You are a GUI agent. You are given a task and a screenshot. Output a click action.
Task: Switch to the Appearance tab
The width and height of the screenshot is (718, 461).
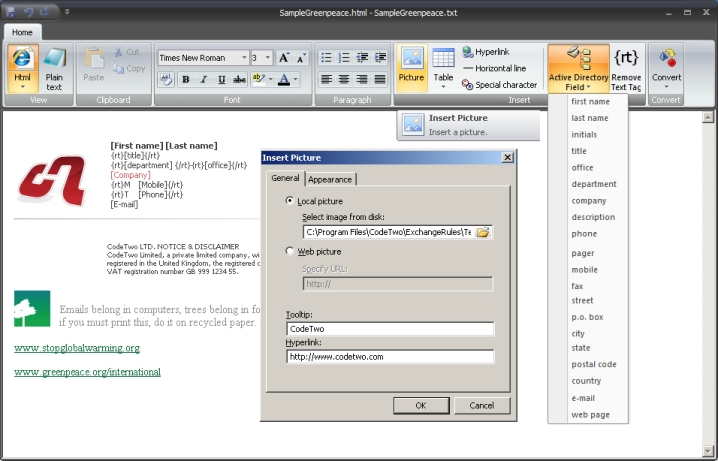click(330, 179)
